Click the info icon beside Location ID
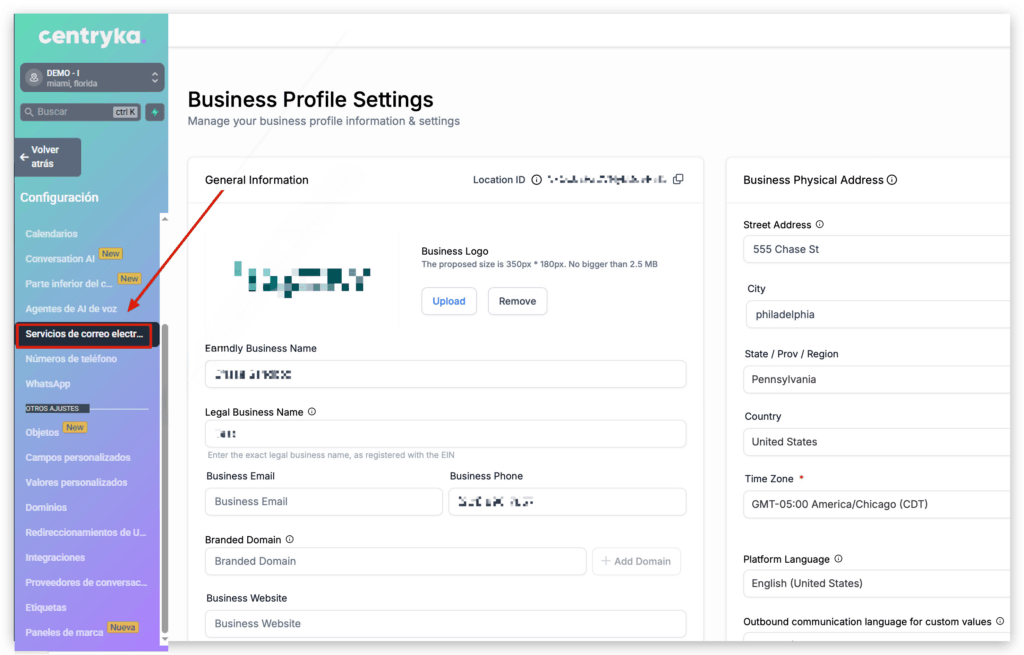This screenshot has width=1024, height=655. tap(536, 180)
